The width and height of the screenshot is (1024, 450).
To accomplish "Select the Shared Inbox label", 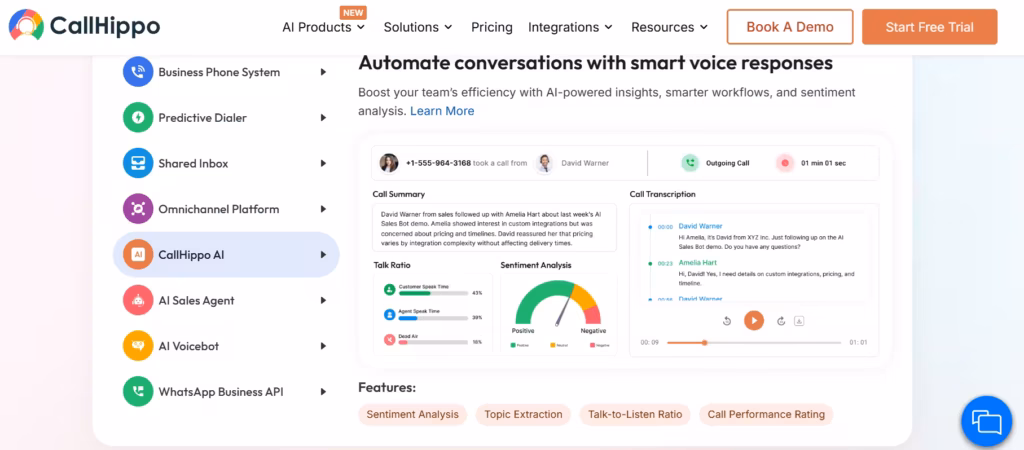I will coord(193,163).
